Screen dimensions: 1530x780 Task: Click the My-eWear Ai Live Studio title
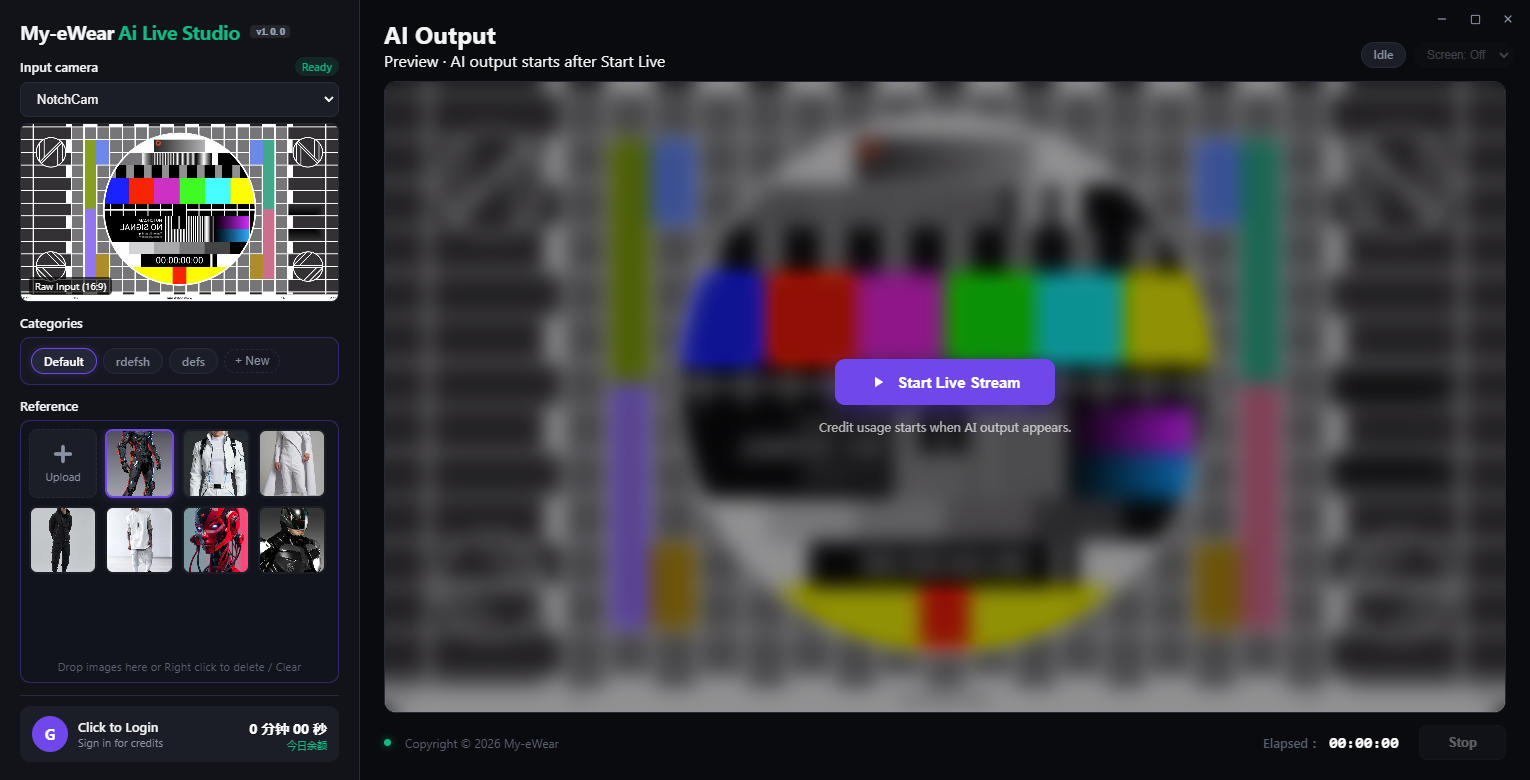pos(130,33)
